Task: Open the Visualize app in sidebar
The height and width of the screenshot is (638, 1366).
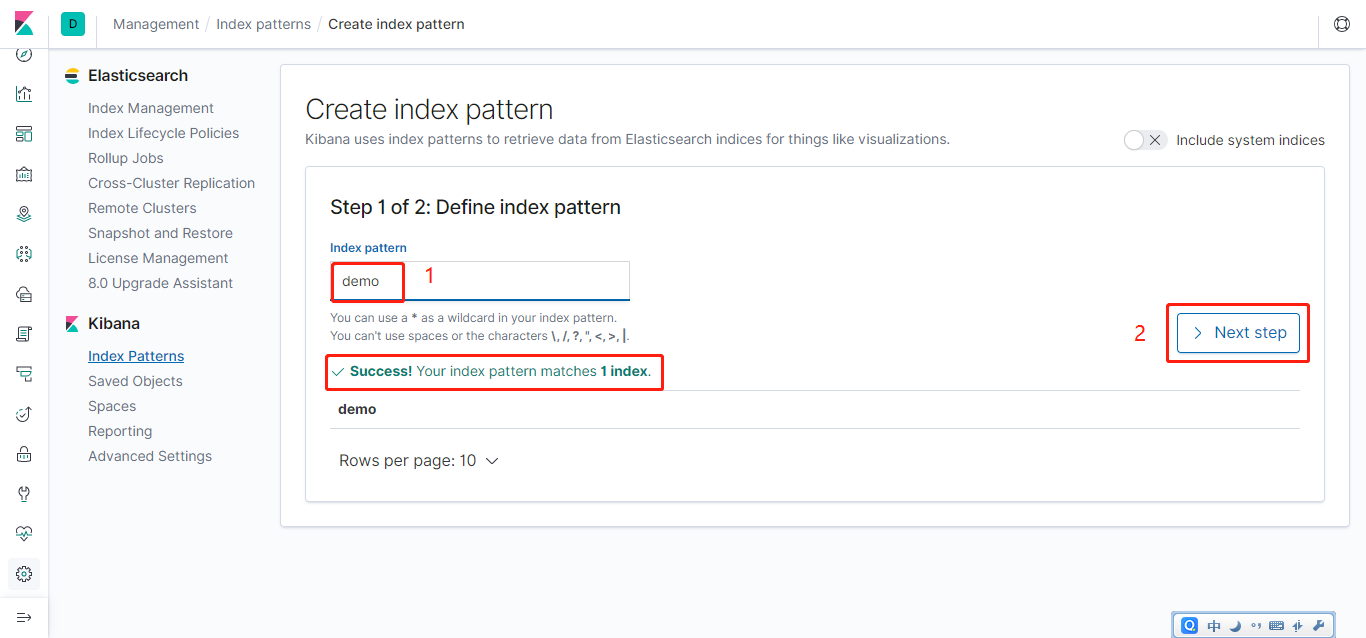Action: pyautogui.click(x=24, y=94)
